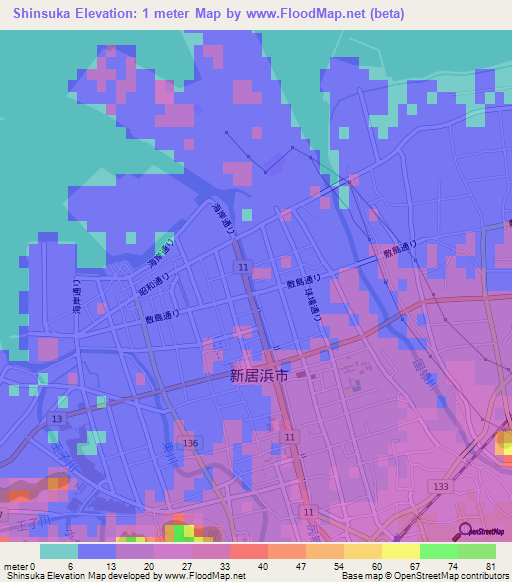Click the route 13 road shield
Screen dimensions: 512x582
point(56,419)
